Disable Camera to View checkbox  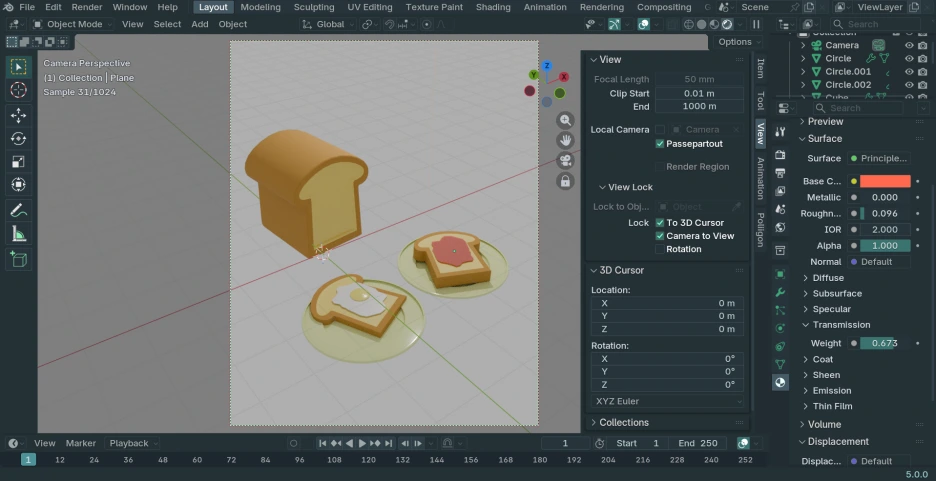660,236
